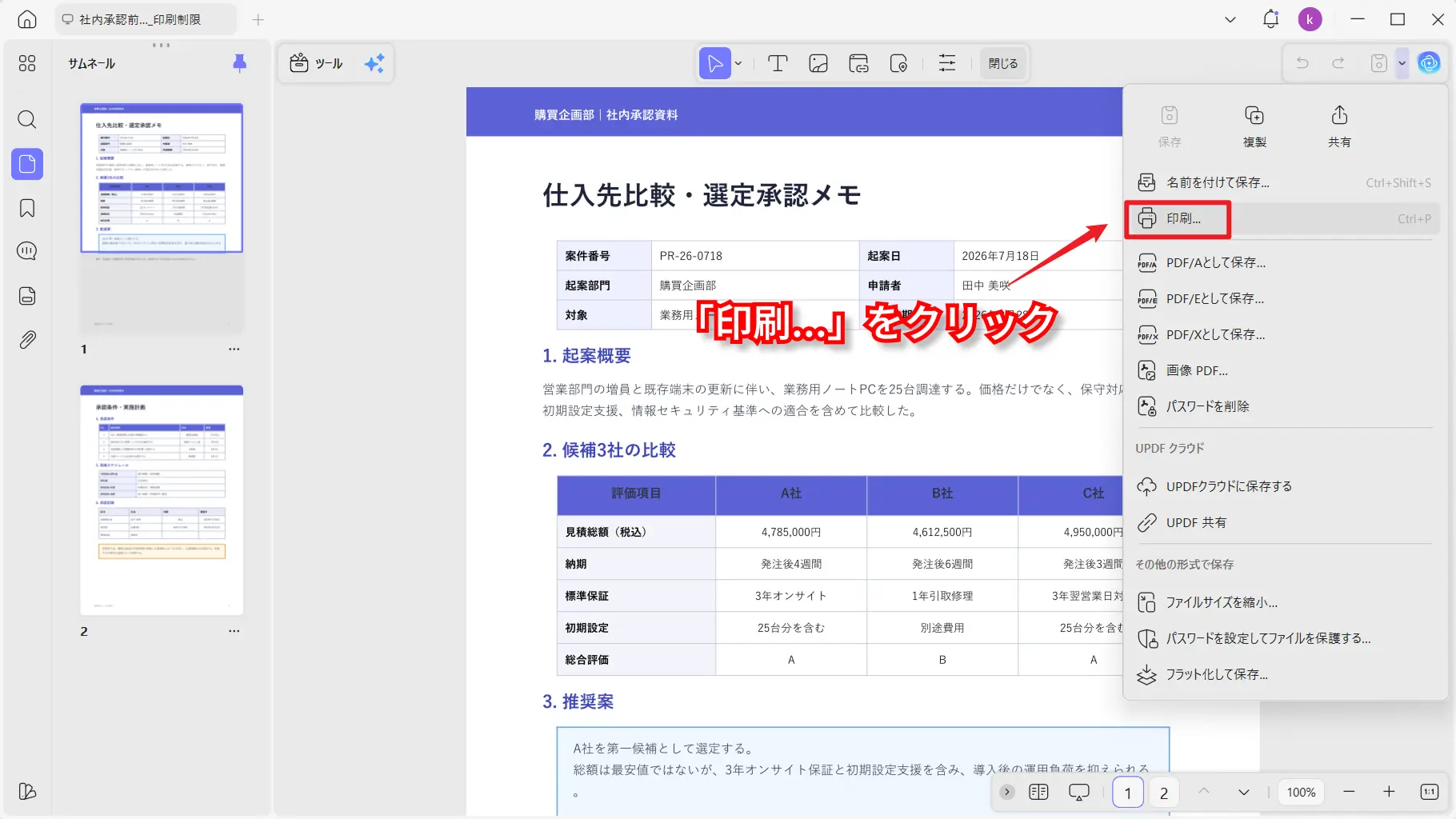This screenshot has height=819, width=1456.
Task: Choose 画像 PDF... option
Action: point(1285,370)
